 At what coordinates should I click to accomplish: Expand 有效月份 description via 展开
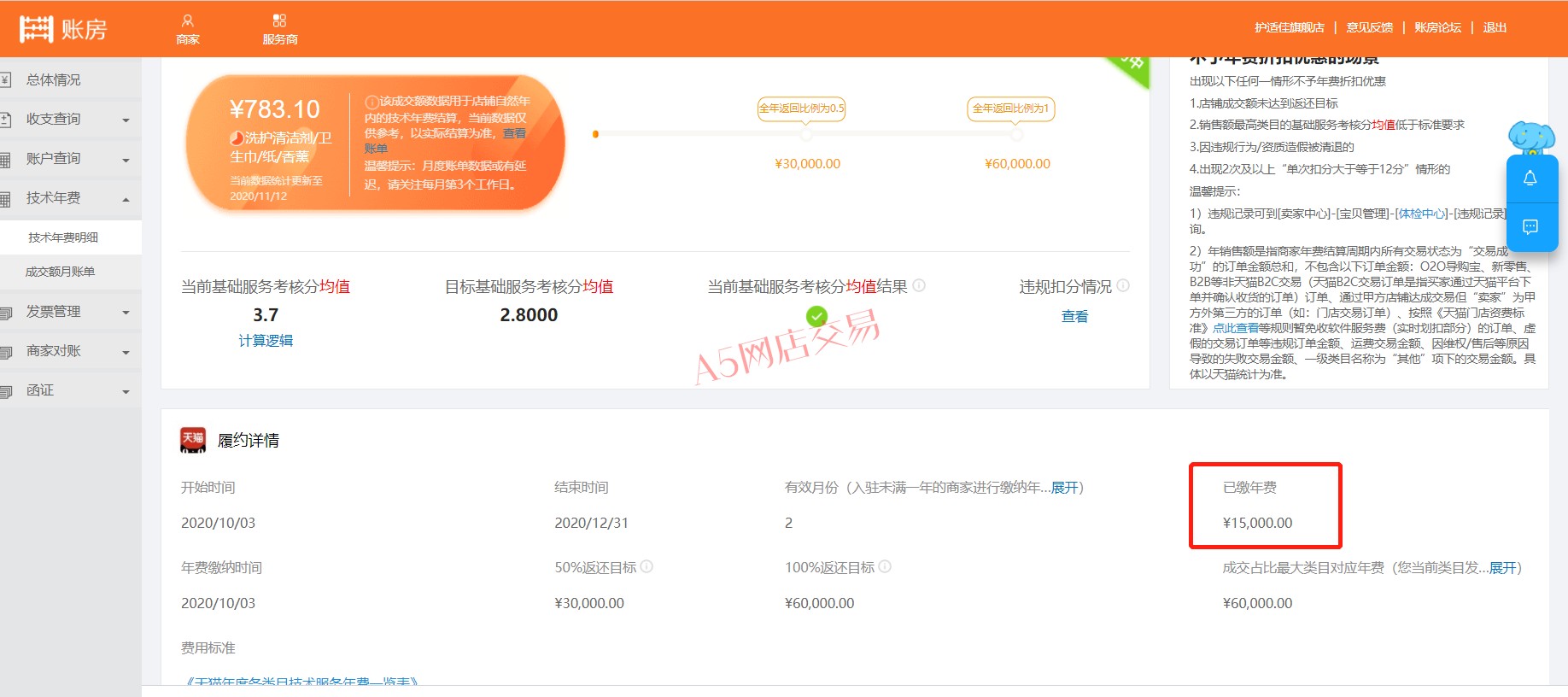point(1064,488)
